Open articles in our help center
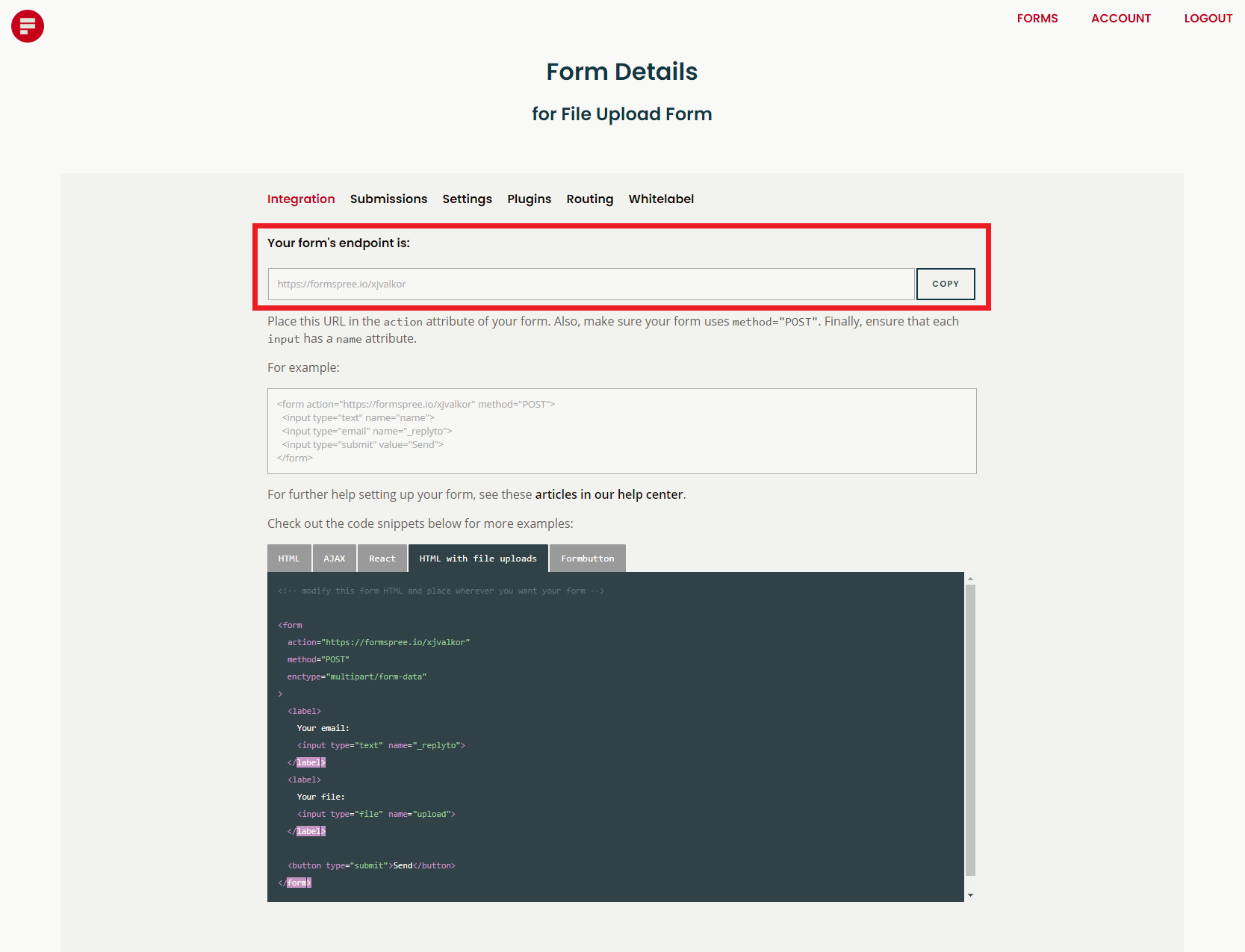The height and width of the screenshot is (952, 1245). point(609,494)
